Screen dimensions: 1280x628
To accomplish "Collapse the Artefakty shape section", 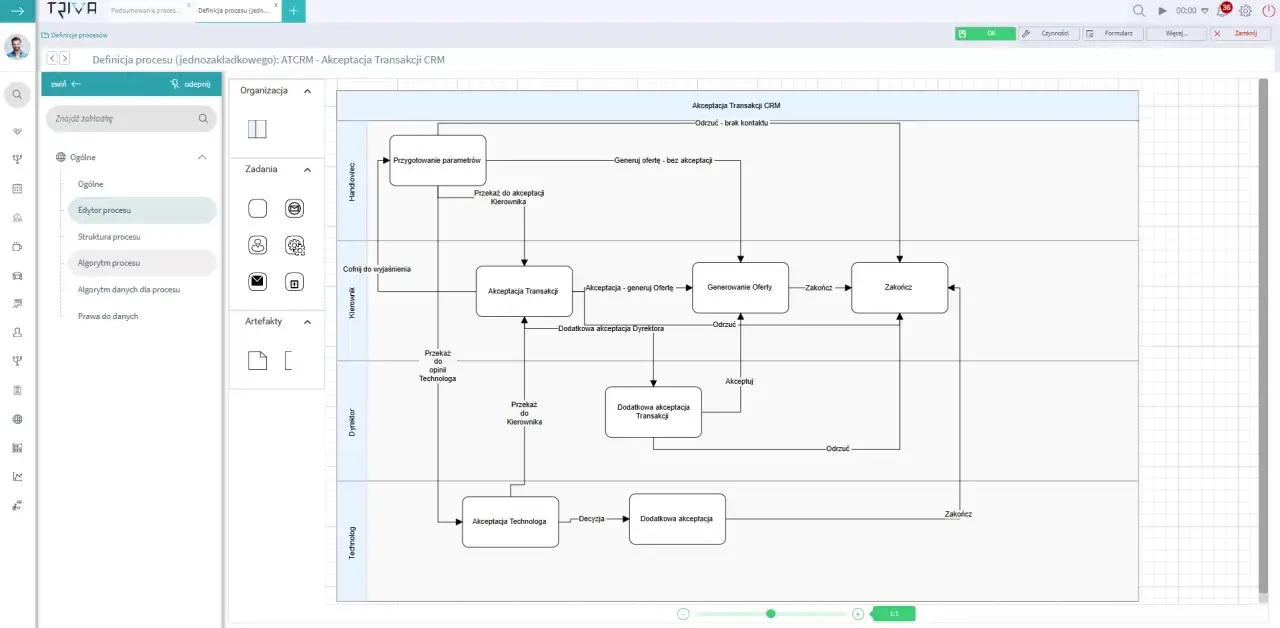I will [x=307, y=322].
